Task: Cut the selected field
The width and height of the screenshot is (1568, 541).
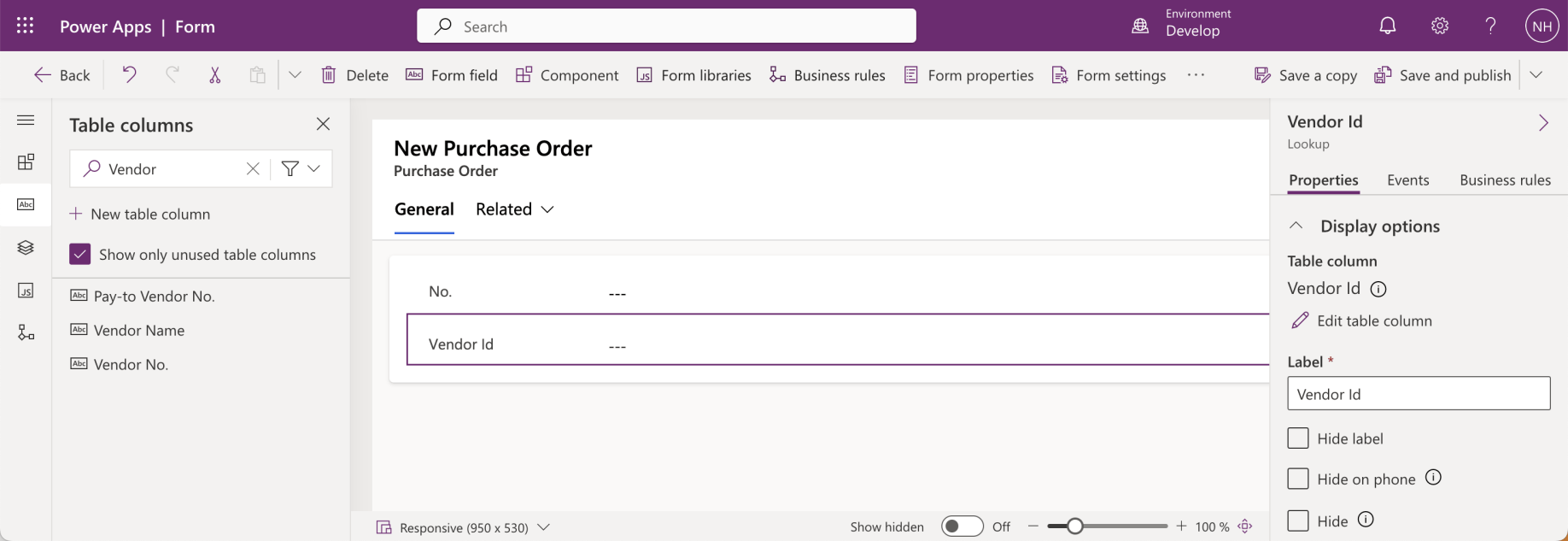Action: (215, 74)
